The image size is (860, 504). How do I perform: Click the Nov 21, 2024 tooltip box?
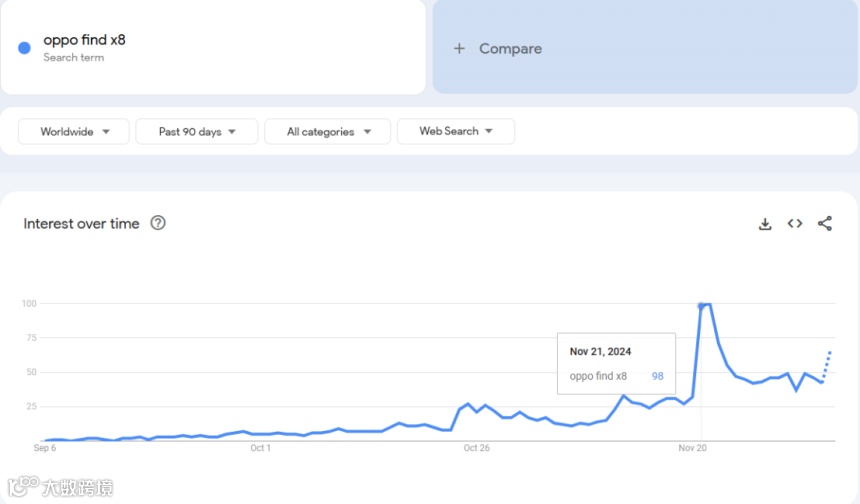coord(616,364)
